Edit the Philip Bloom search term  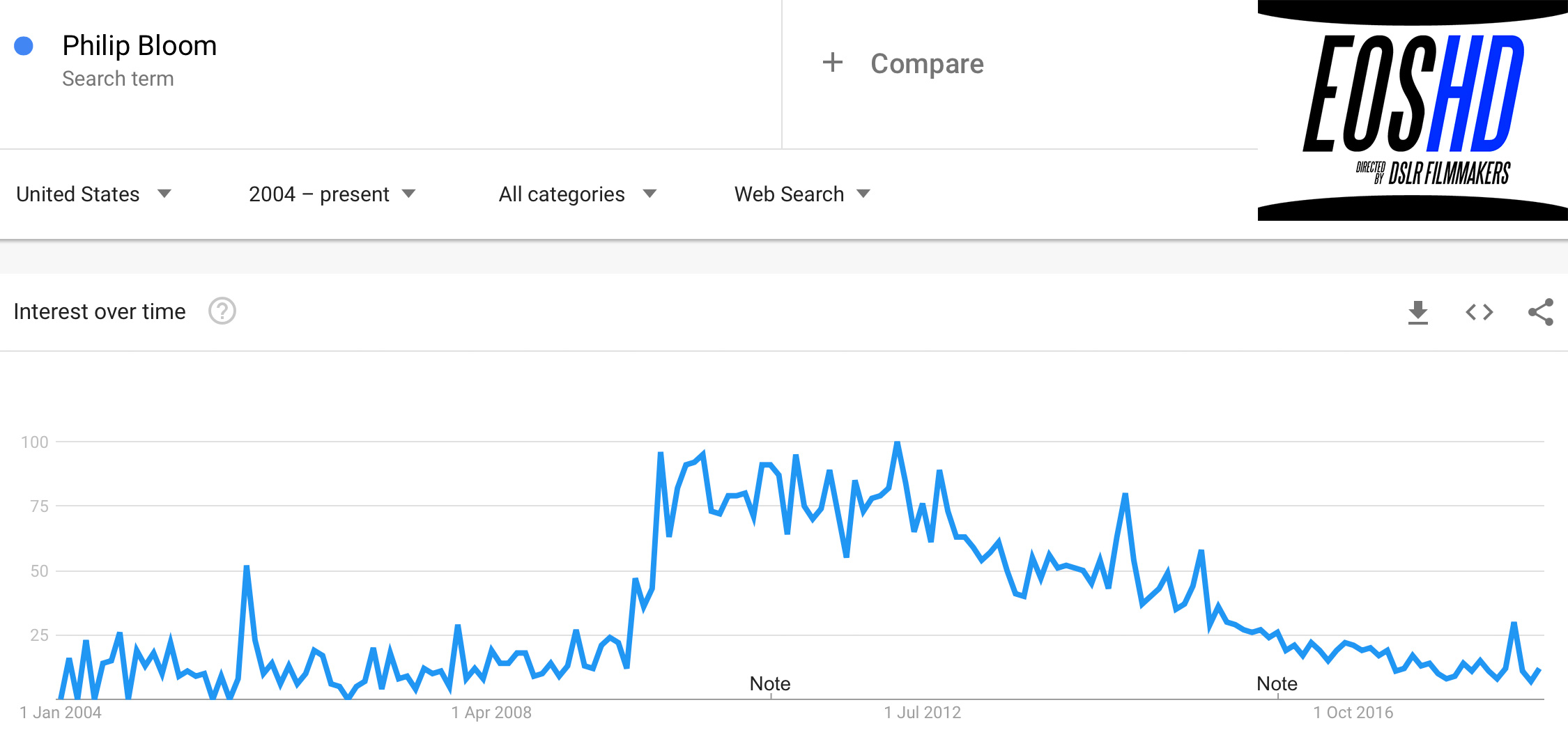pos(139,46)
